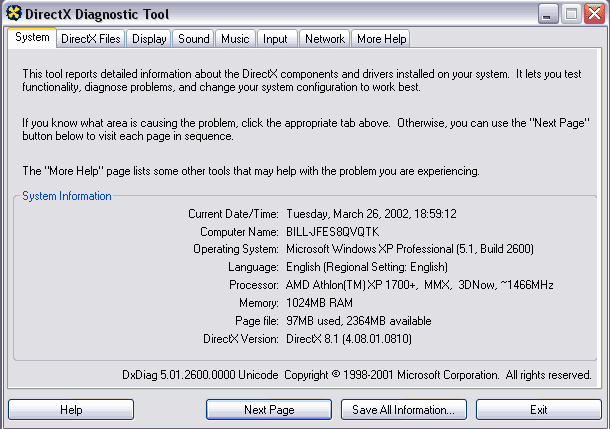
Task: Click the System Information group label
Action: point(67,196)
